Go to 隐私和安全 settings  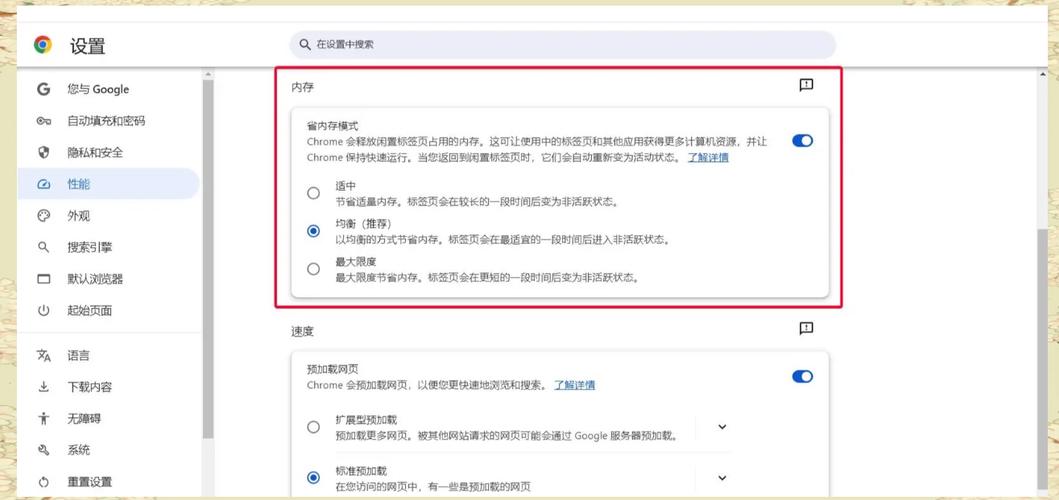[108, 152]
